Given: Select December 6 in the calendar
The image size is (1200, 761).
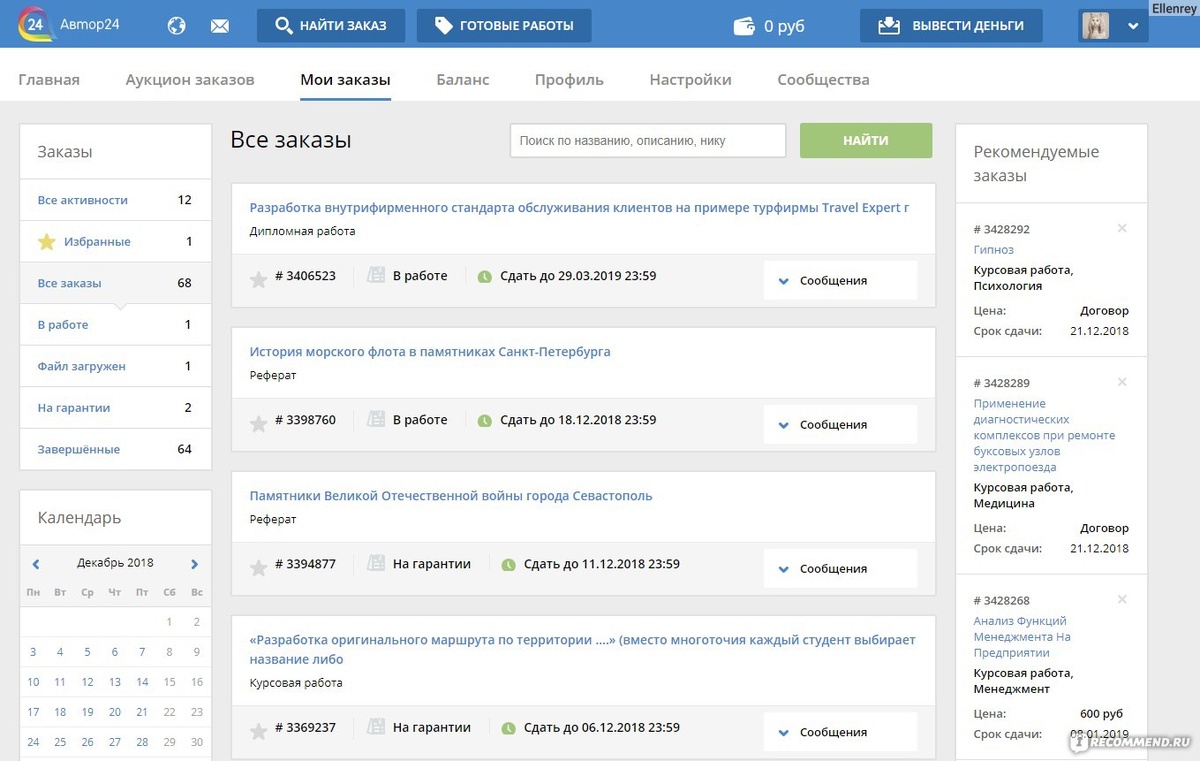Looking at the screenshot, I should pyautogui.click(x=115, y=652).
